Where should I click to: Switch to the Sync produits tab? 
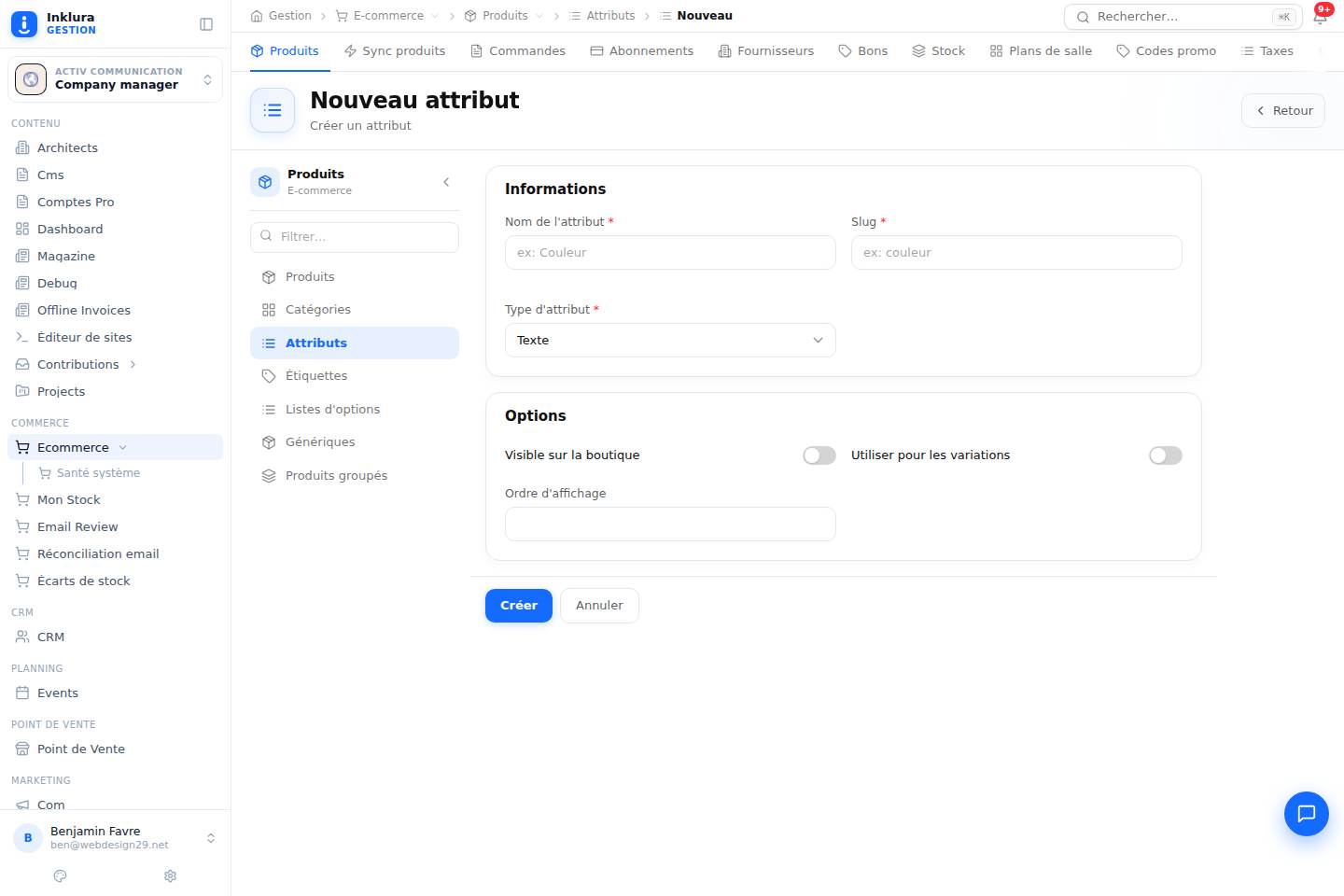[394, 50]
